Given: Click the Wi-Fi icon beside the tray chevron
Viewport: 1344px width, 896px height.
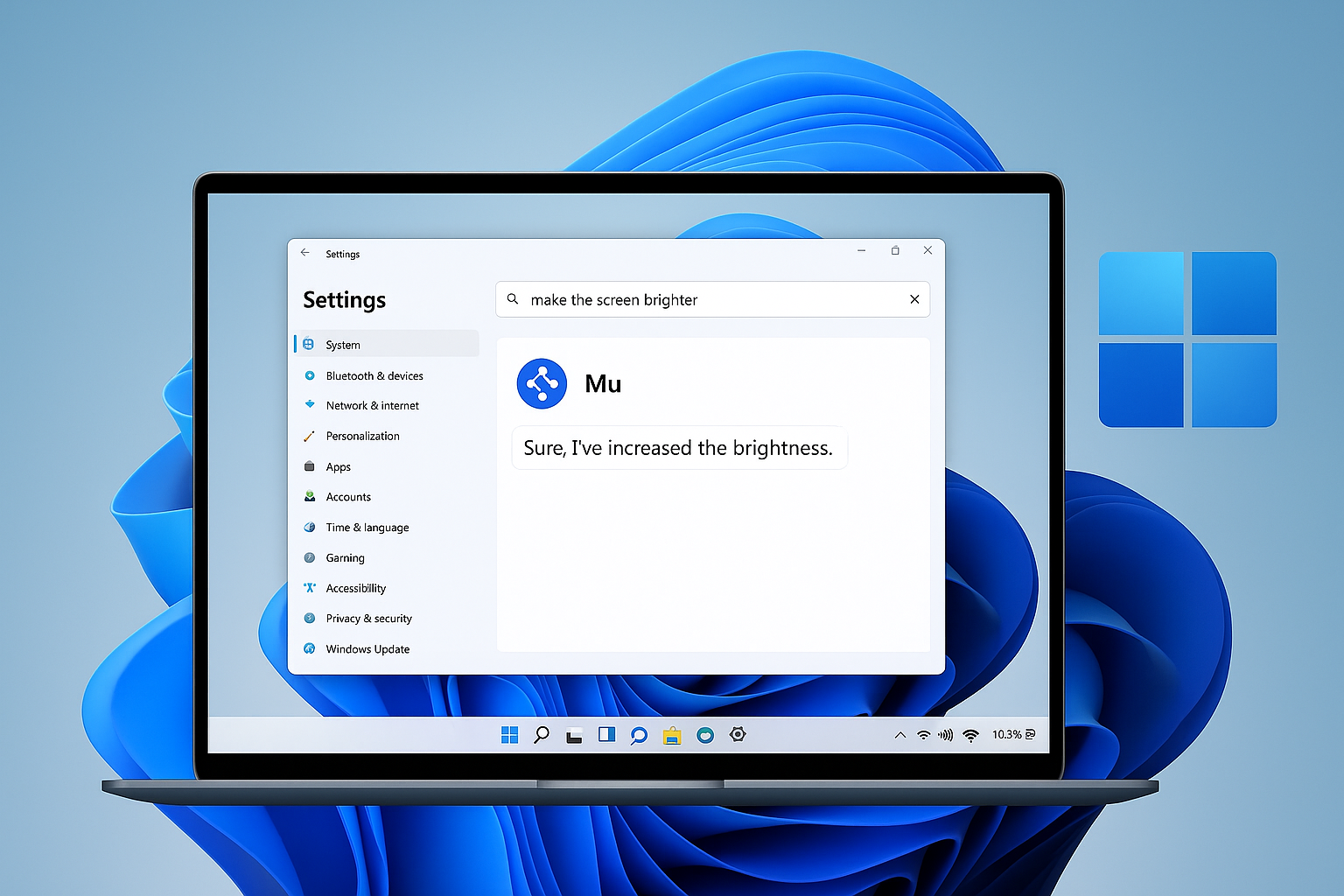Looking at the screenshot, I should (x=923, y=735).
